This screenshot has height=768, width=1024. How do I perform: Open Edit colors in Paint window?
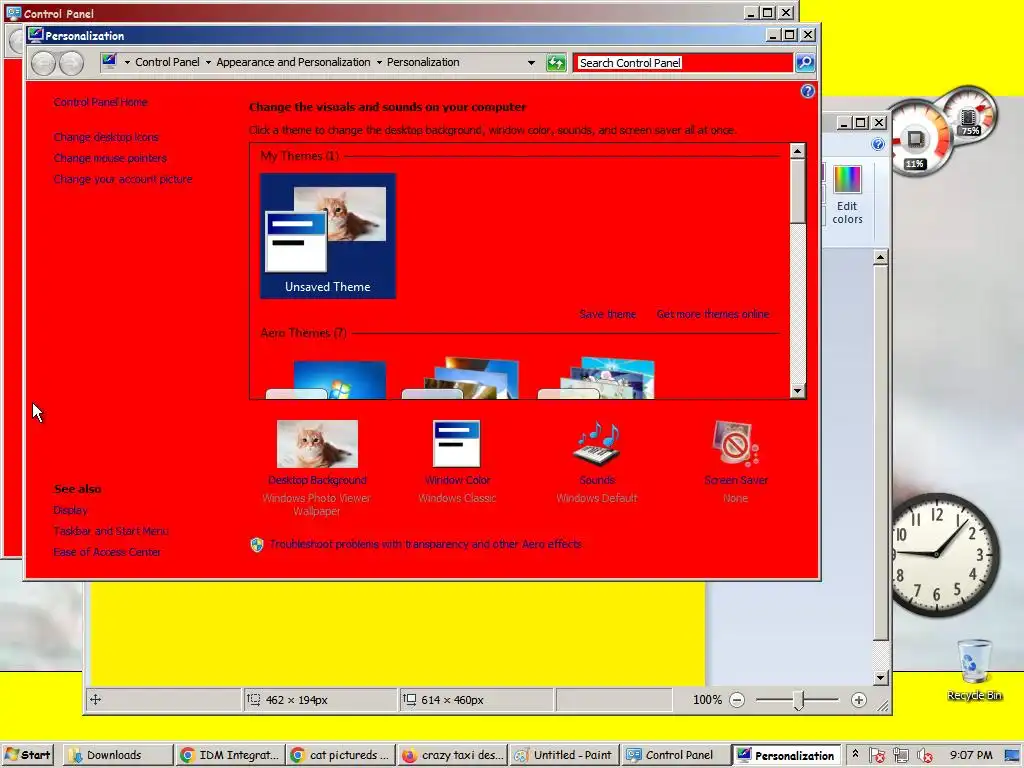coord(847,195)
